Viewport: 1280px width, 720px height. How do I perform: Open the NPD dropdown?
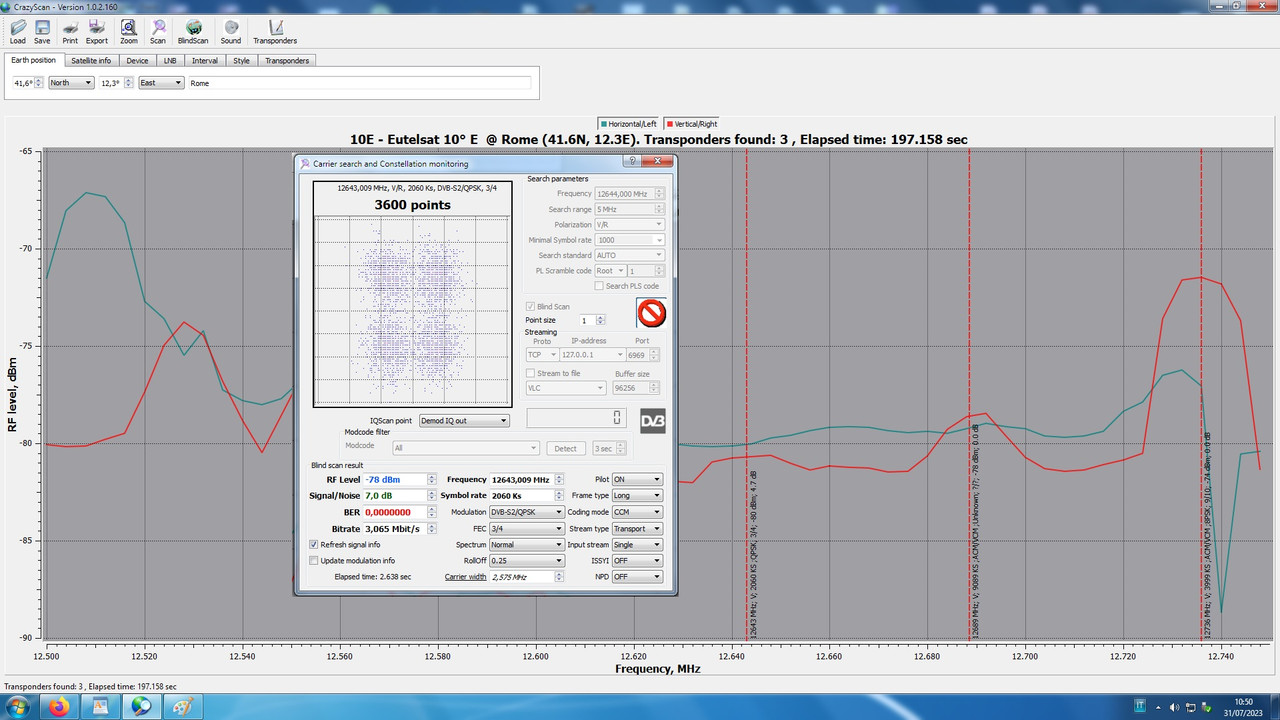pos(637,576)
